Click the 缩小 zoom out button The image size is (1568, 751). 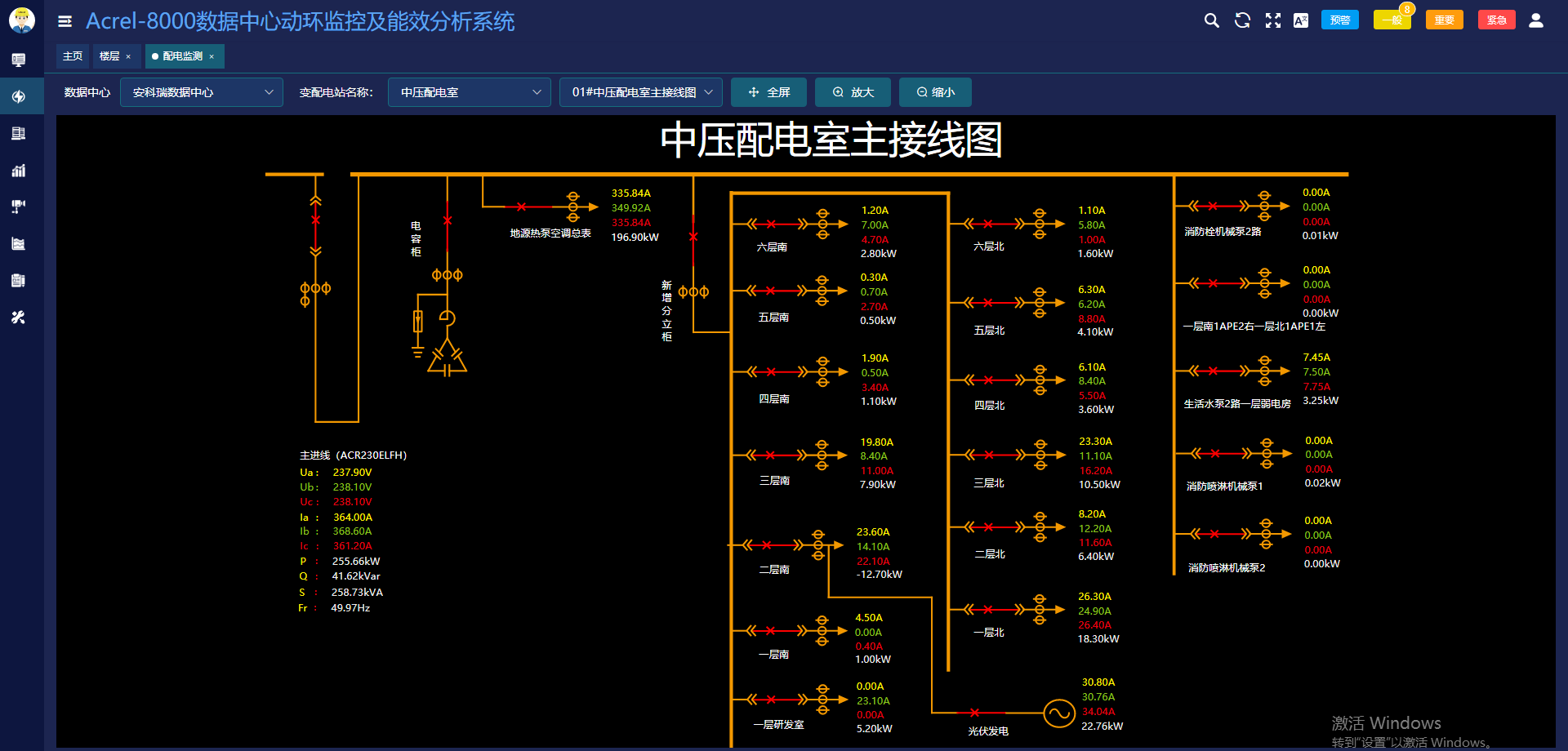point(936,92)
